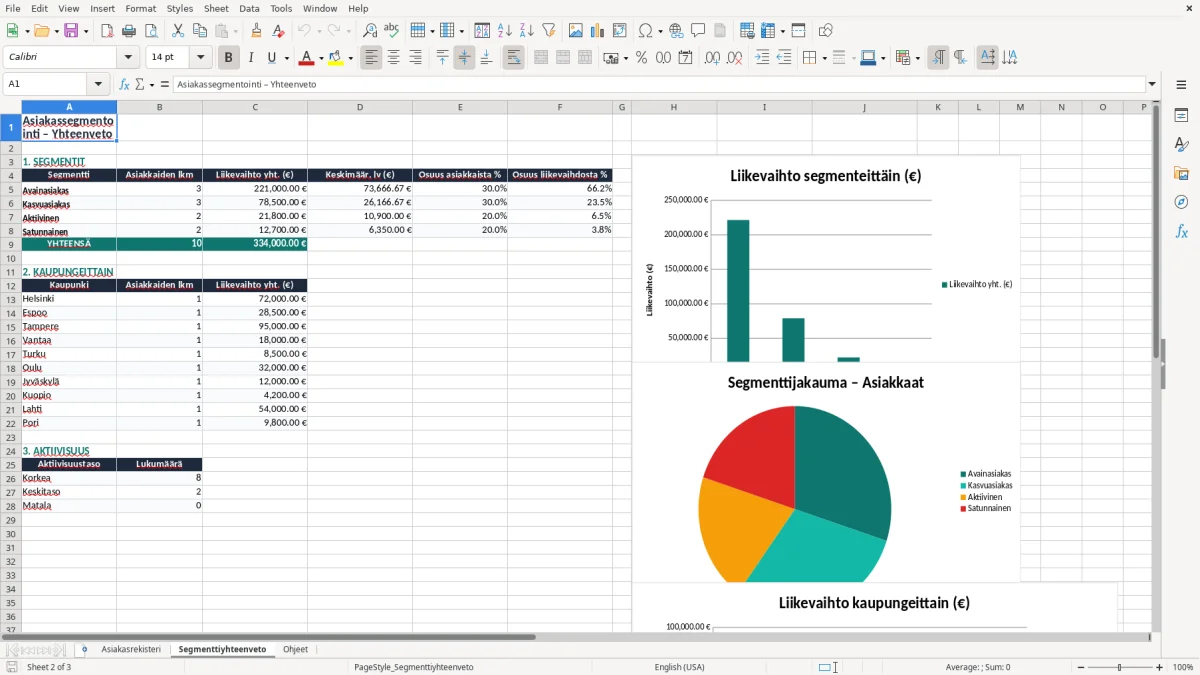Open borders dropdown arrow
This screenshot has height=675, width=1200.
coord(825,58)
